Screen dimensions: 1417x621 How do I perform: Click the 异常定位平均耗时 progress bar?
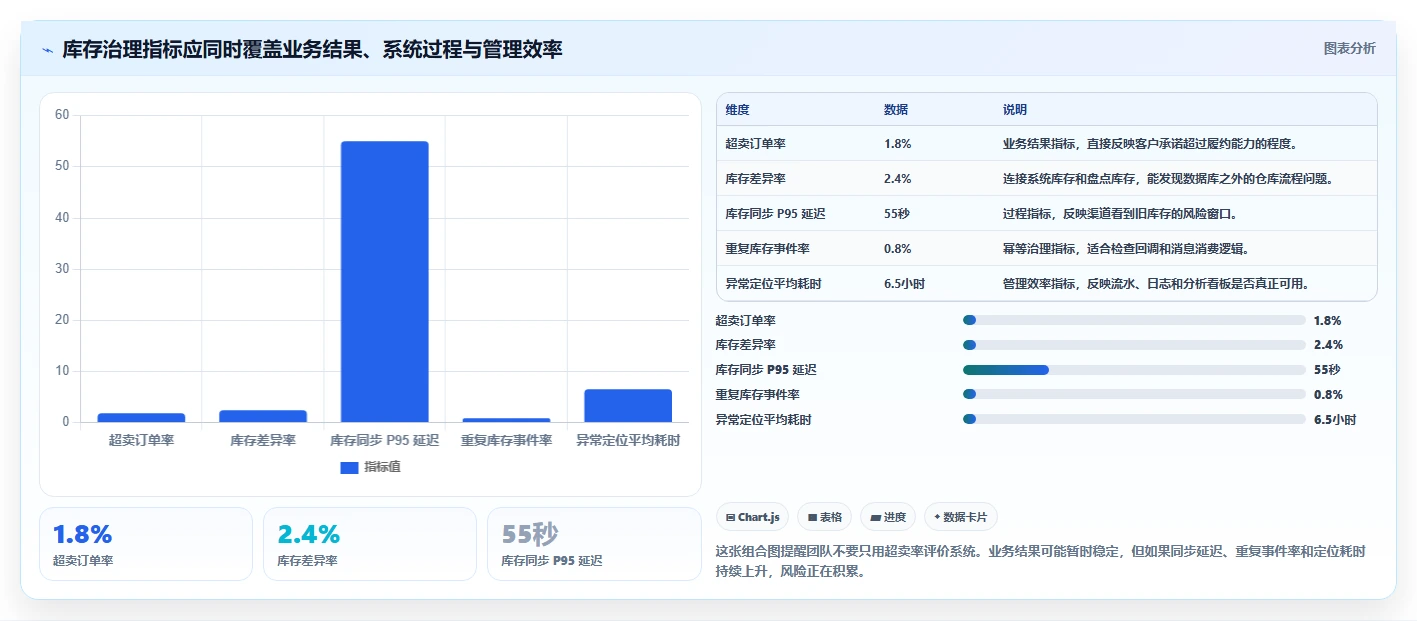pyautogui.click(x=1134, y=420)
